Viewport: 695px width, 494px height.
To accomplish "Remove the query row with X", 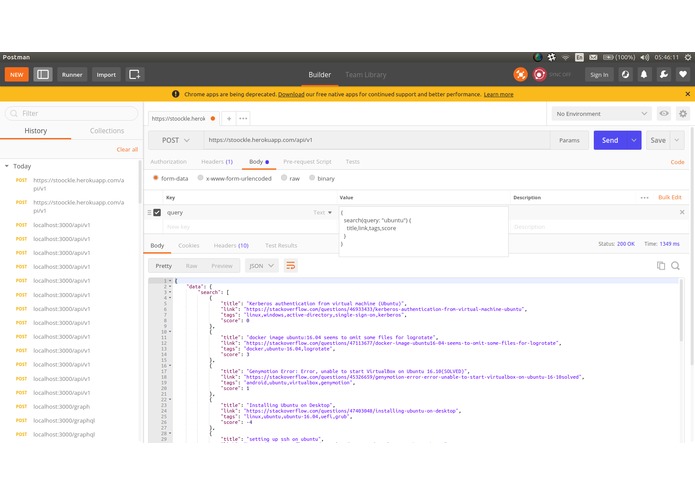I will [682, 212].
